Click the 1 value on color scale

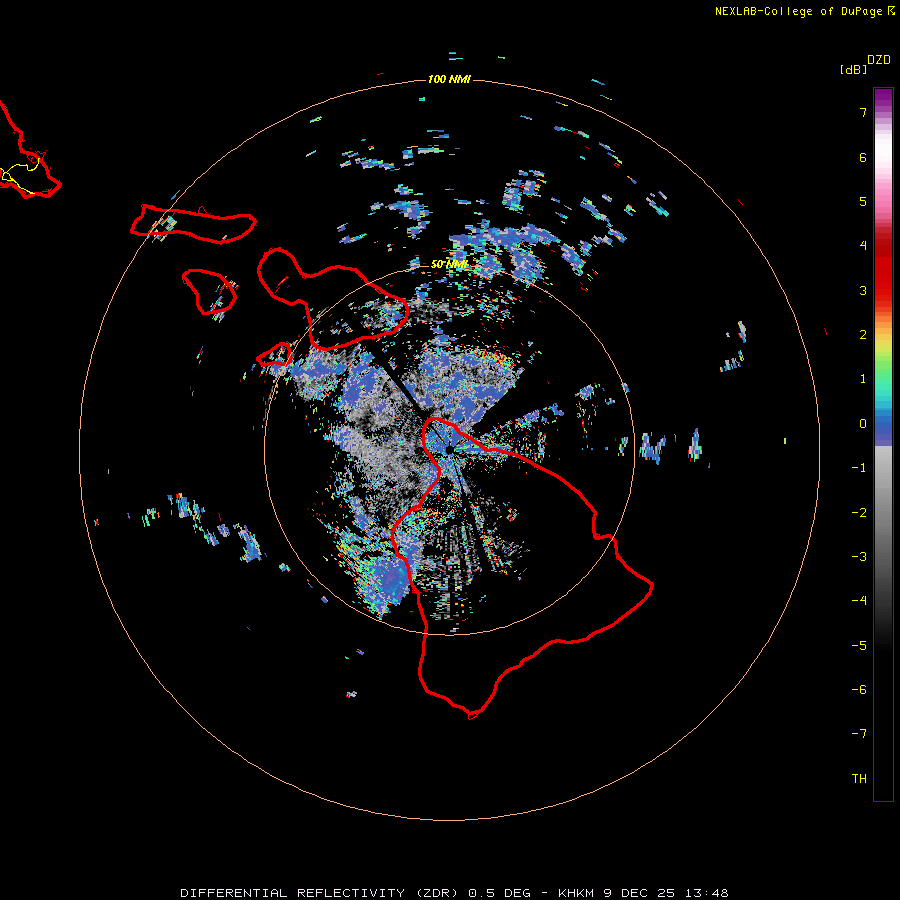tap(863, 379)
